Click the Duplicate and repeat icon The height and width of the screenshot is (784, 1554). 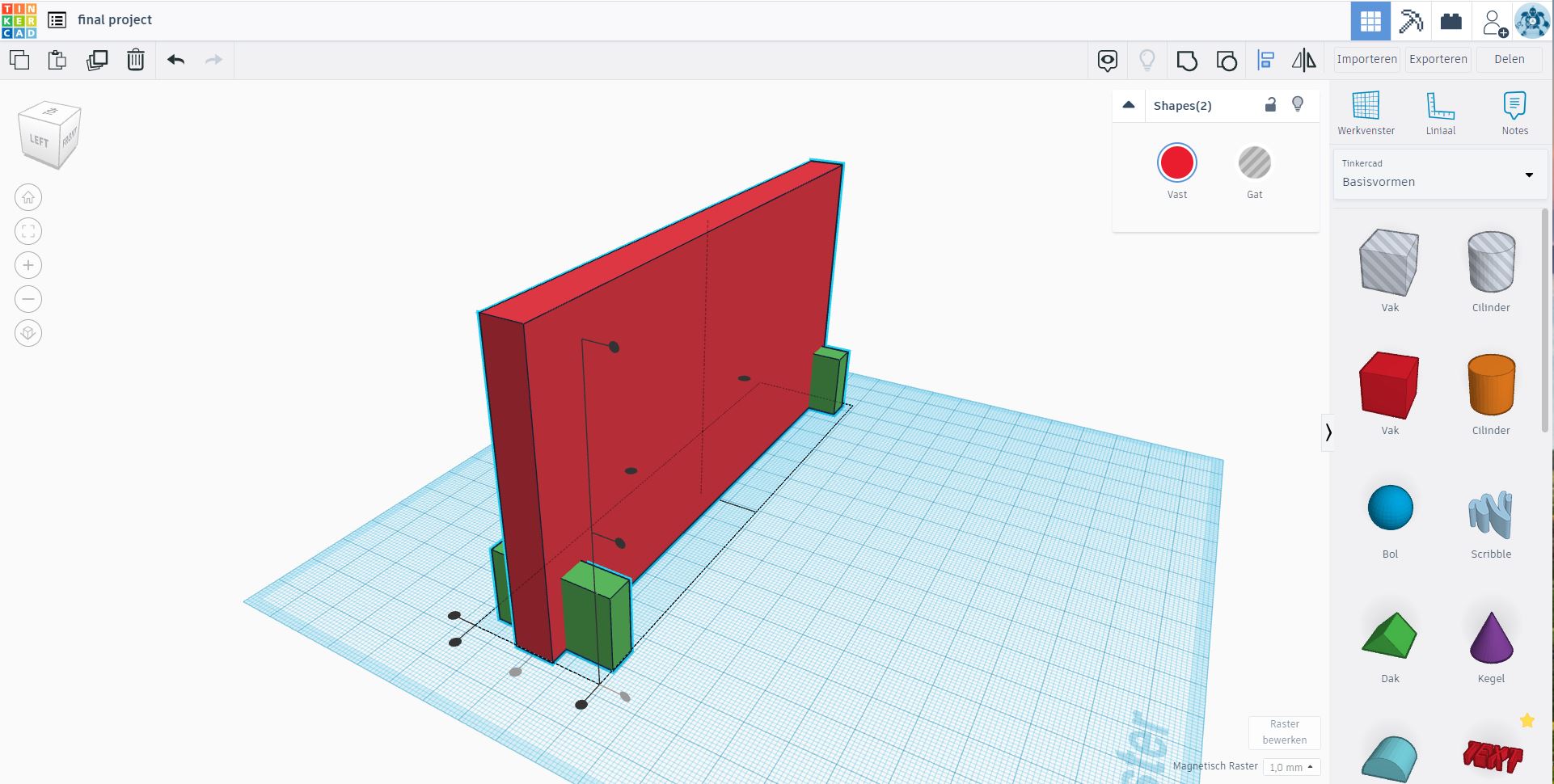pyautogui.click(x=97, y=60)
